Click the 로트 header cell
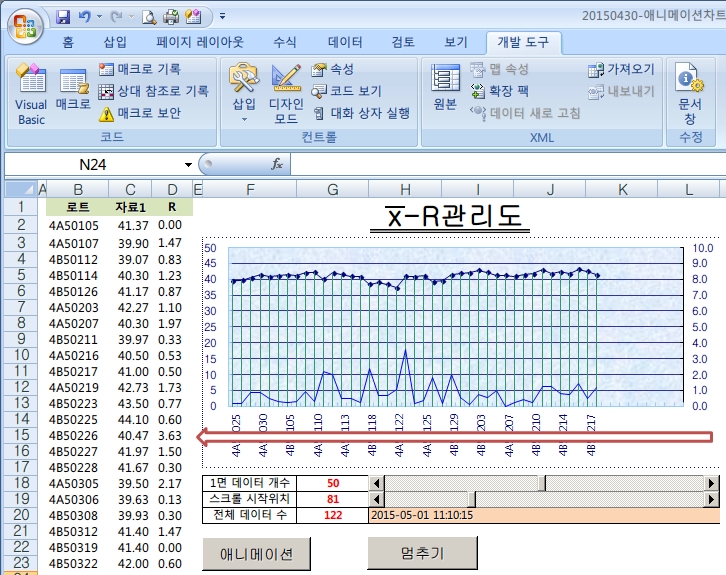 point(78,207)
